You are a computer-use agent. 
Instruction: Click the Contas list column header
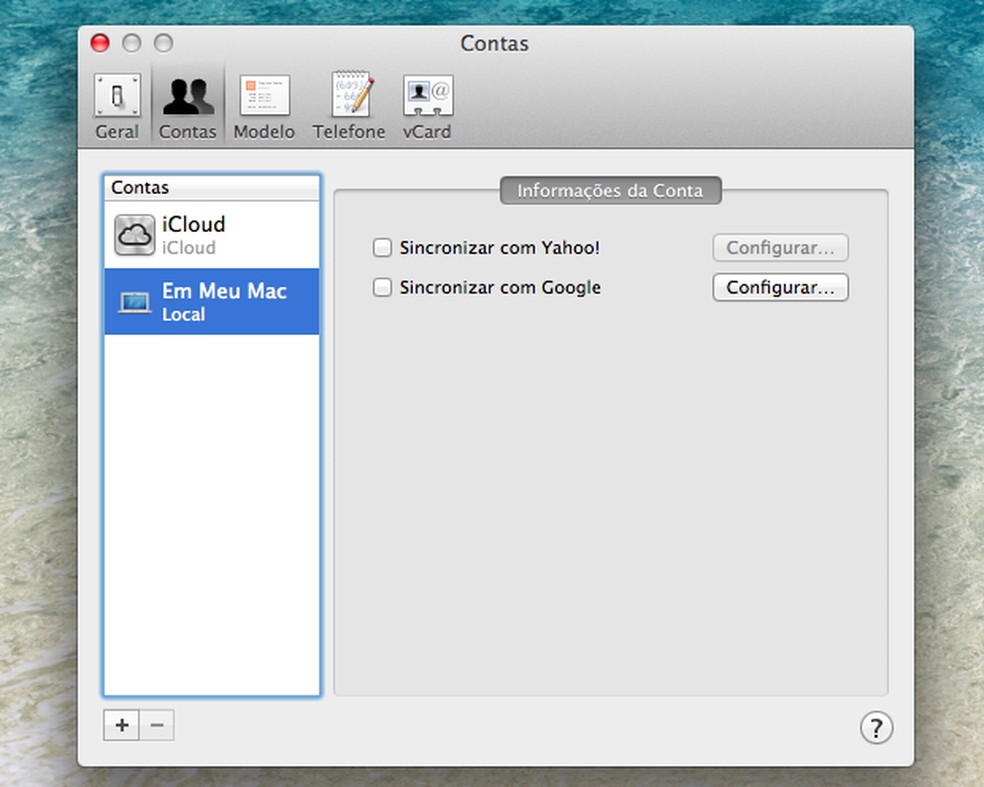coord(212,188)
